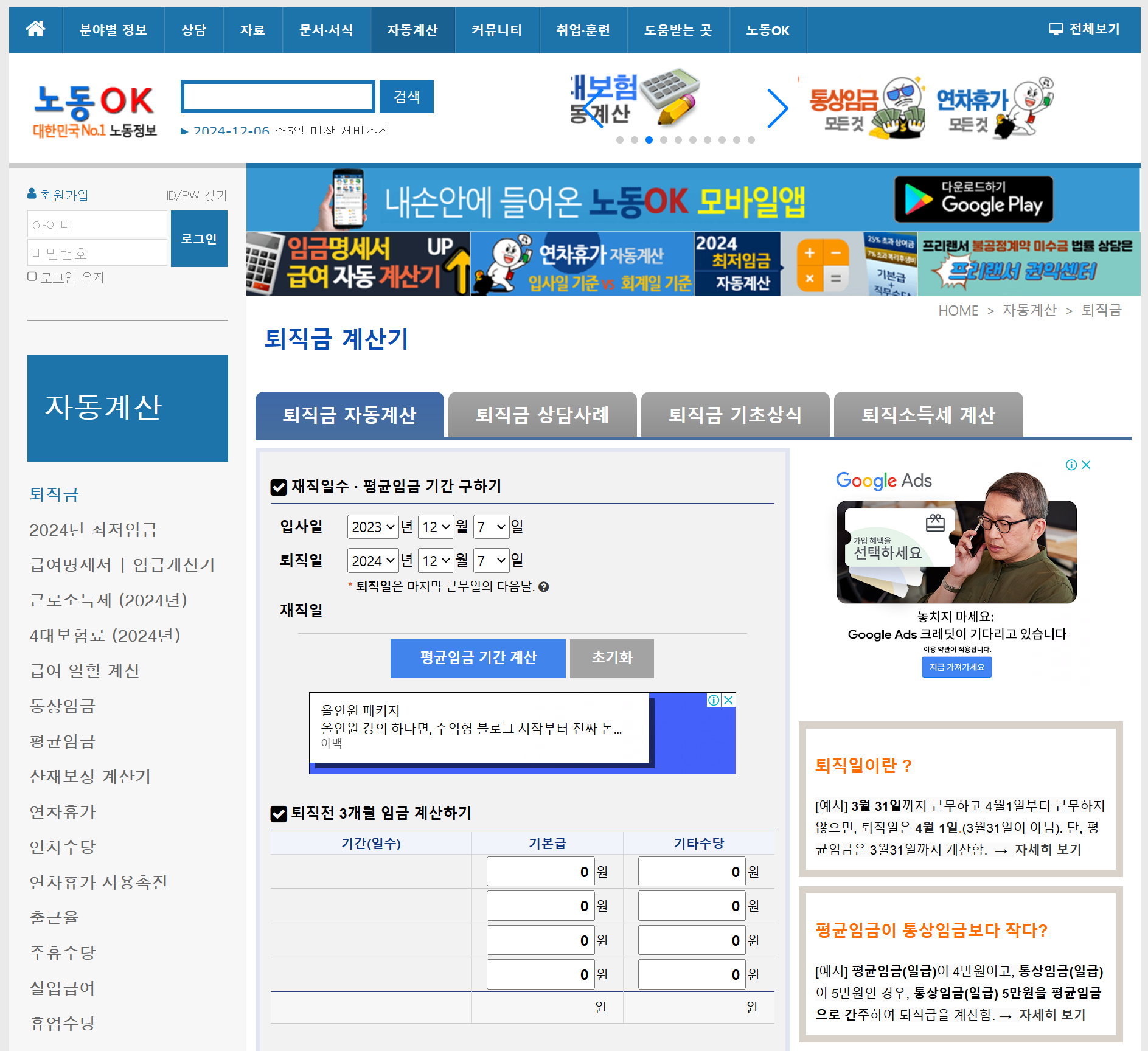
Task: Switch to the 퇴직금 상담사례 tab
Action: point(542,415)
